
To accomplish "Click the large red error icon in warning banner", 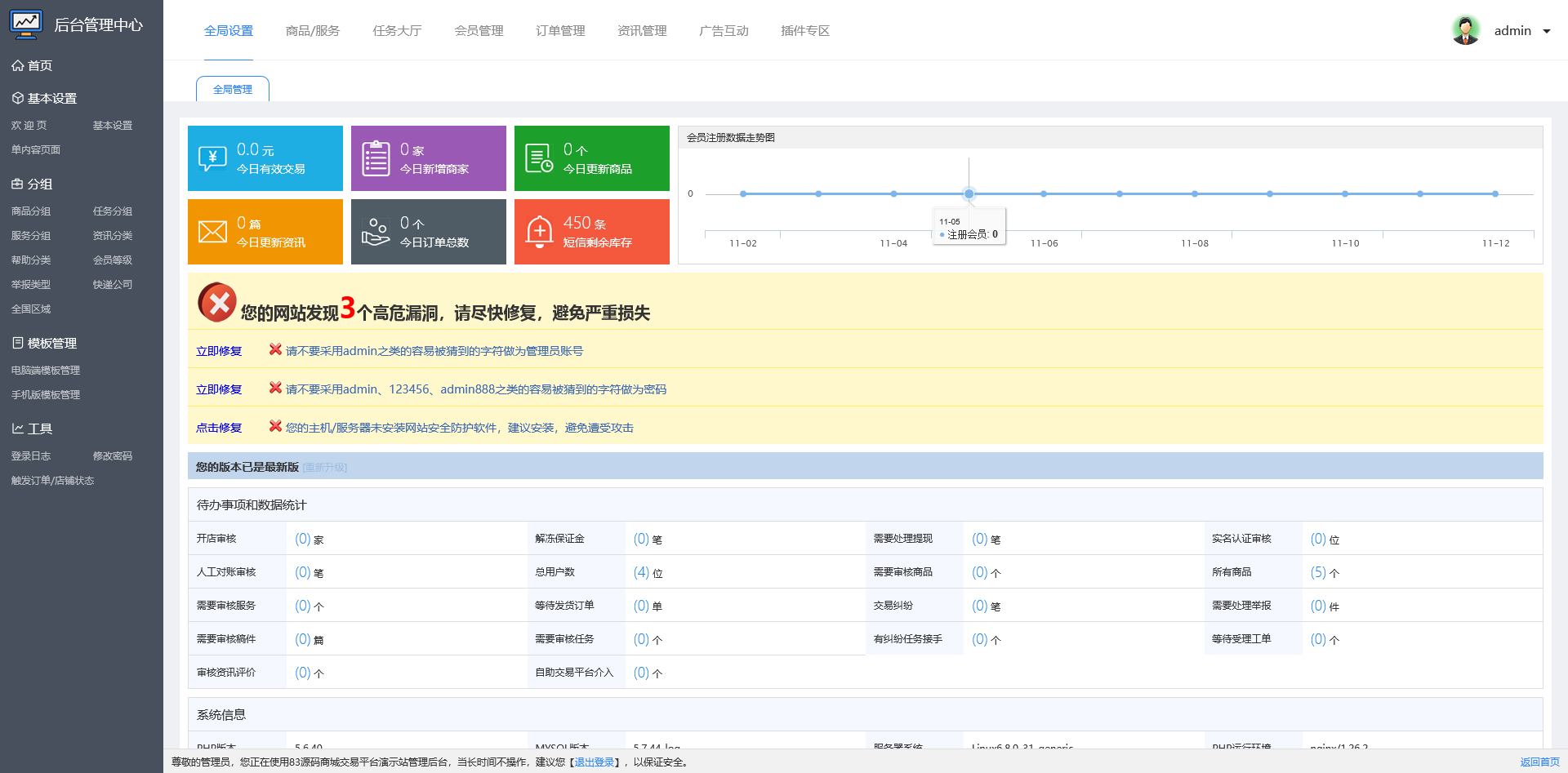I will click(217, 303).
